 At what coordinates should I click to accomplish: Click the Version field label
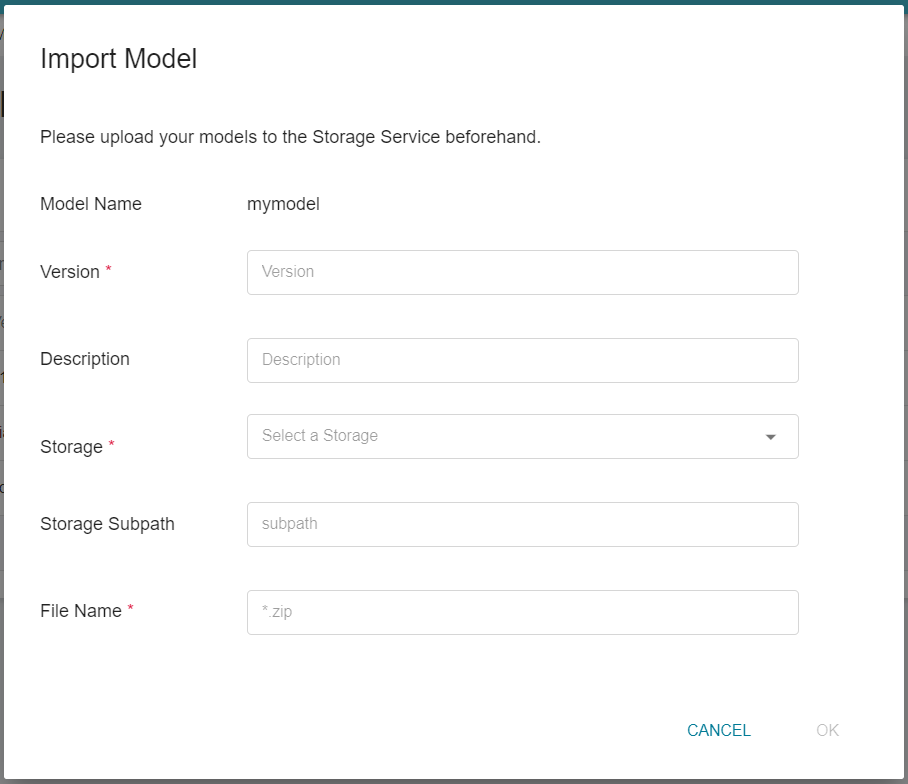tap(70, 272)
